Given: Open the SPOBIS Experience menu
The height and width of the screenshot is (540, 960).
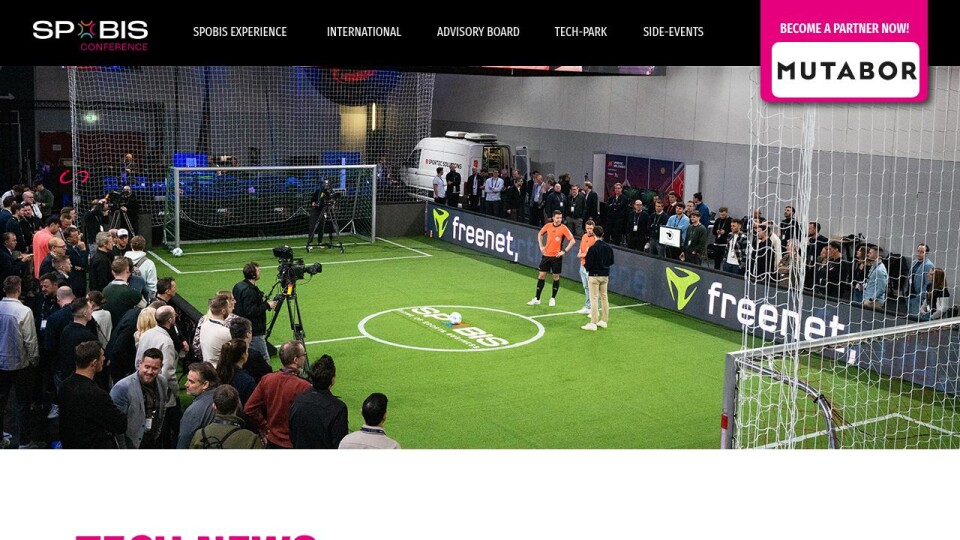Looking at the screenshot, I should pyautogui.click(x=240, y=32).
